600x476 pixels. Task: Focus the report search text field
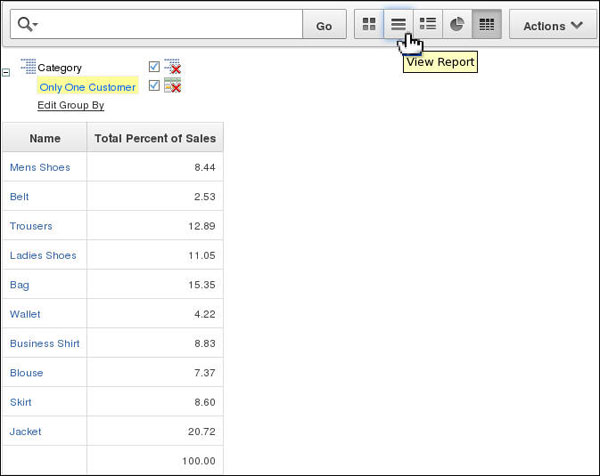[x=170, y=24]
